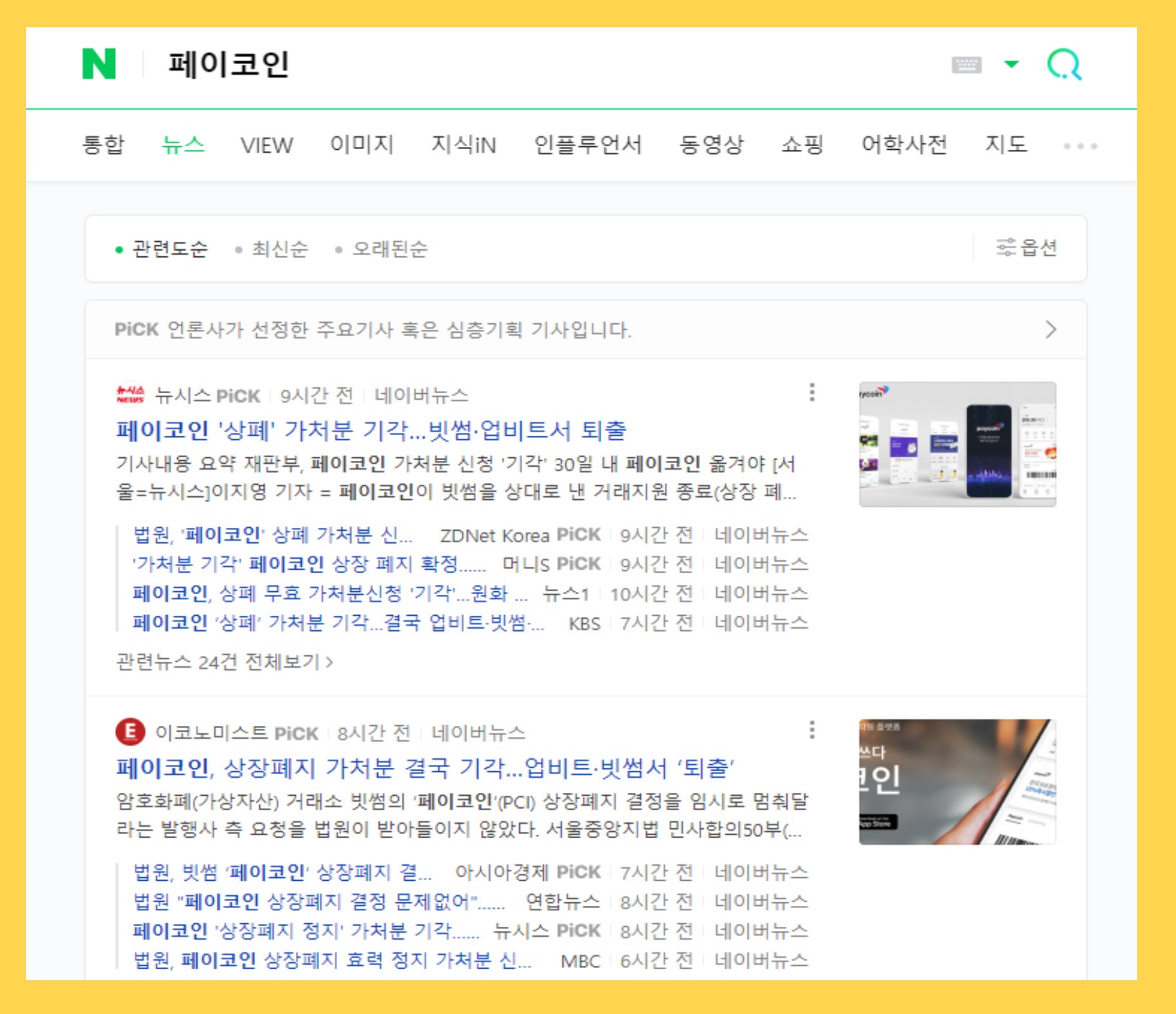
Task: Open headline 페이코인, 상장폐지 가처분 결국 기각…업비트·빗썸서 '퇴출'
Action: pos(425,768)
